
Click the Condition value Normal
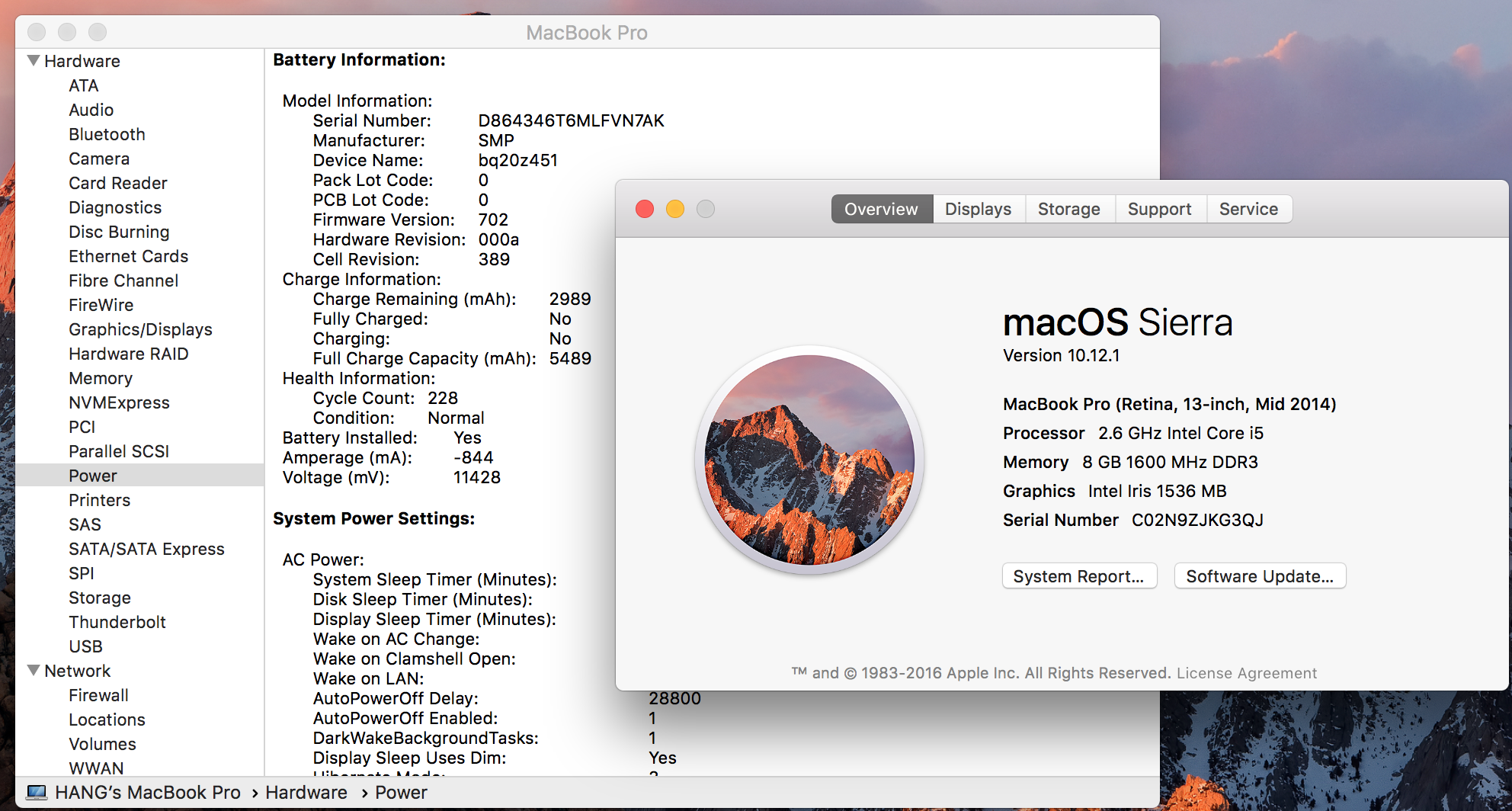456,418
